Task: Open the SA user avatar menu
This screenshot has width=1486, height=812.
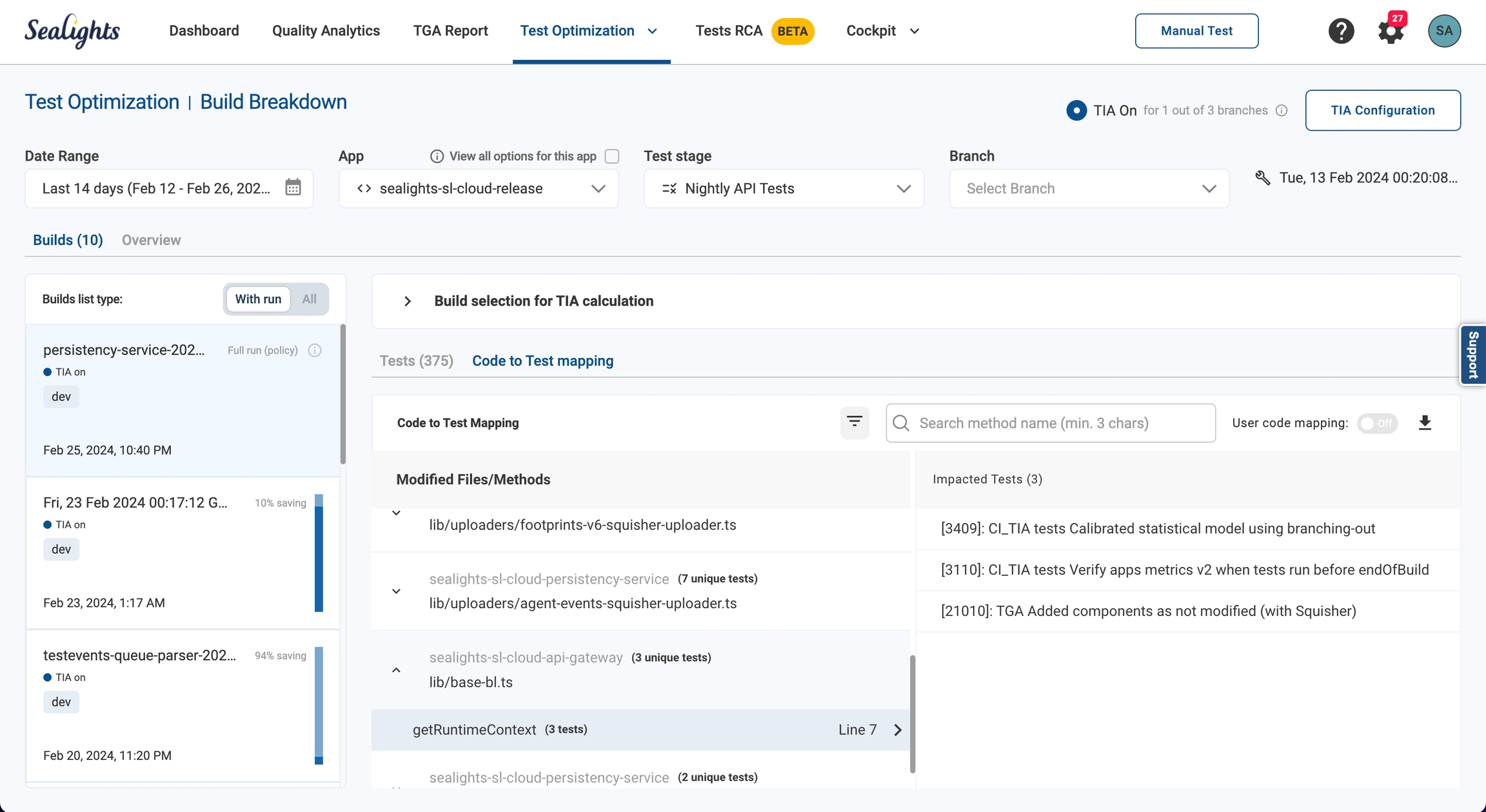Action: (x=1444, y=31)
